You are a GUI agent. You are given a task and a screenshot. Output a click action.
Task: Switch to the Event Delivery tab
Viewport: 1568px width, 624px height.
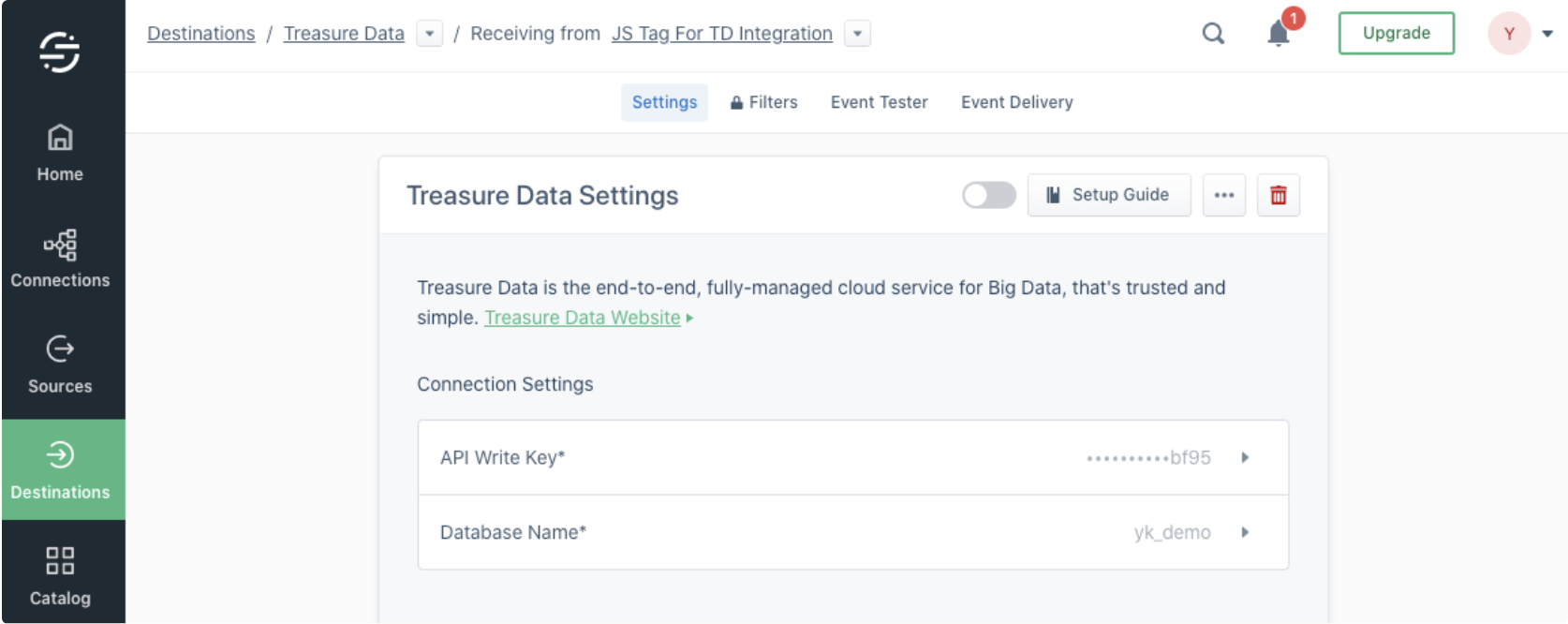click(x=1016, y=102)
